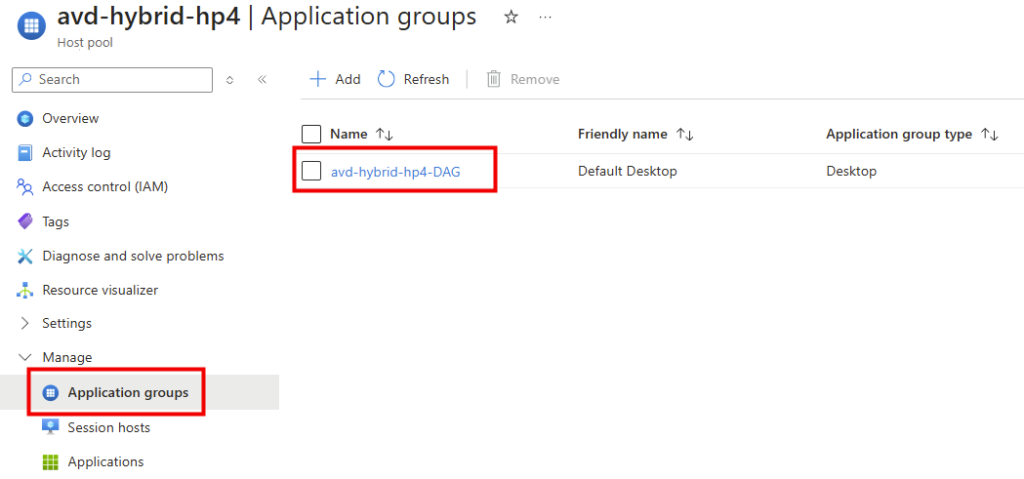
Task: Click the favorite star icon near the title
Action: [511, 18]
